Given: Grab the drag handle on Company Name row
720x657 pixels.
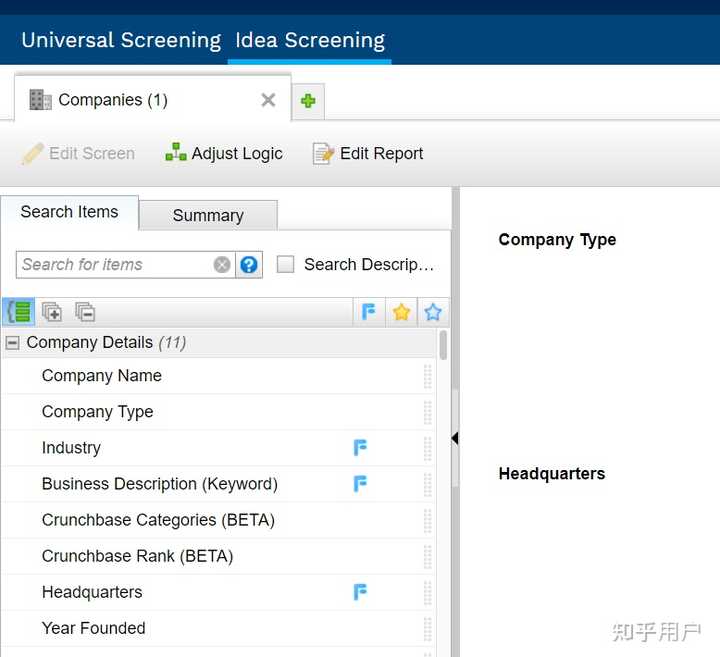Looking at the screenshot, I should pos(428,376).
